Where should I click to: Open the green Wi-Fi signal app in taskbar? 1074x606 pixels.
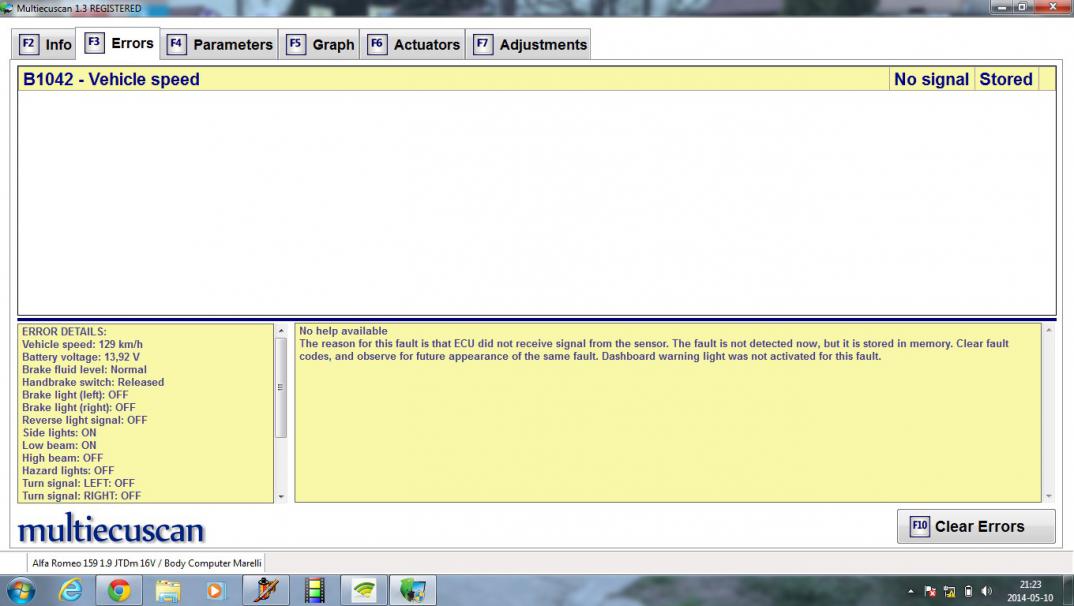pos(364,590)
